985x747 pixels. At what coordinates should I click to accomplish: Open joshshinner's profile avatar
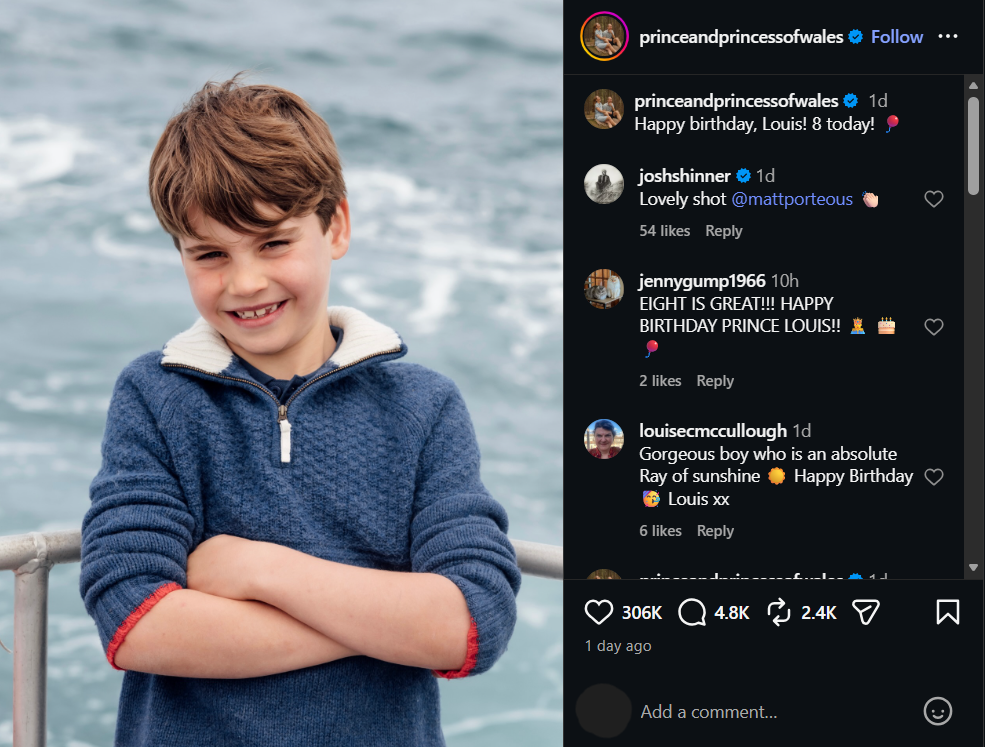[x=604, y=184]
